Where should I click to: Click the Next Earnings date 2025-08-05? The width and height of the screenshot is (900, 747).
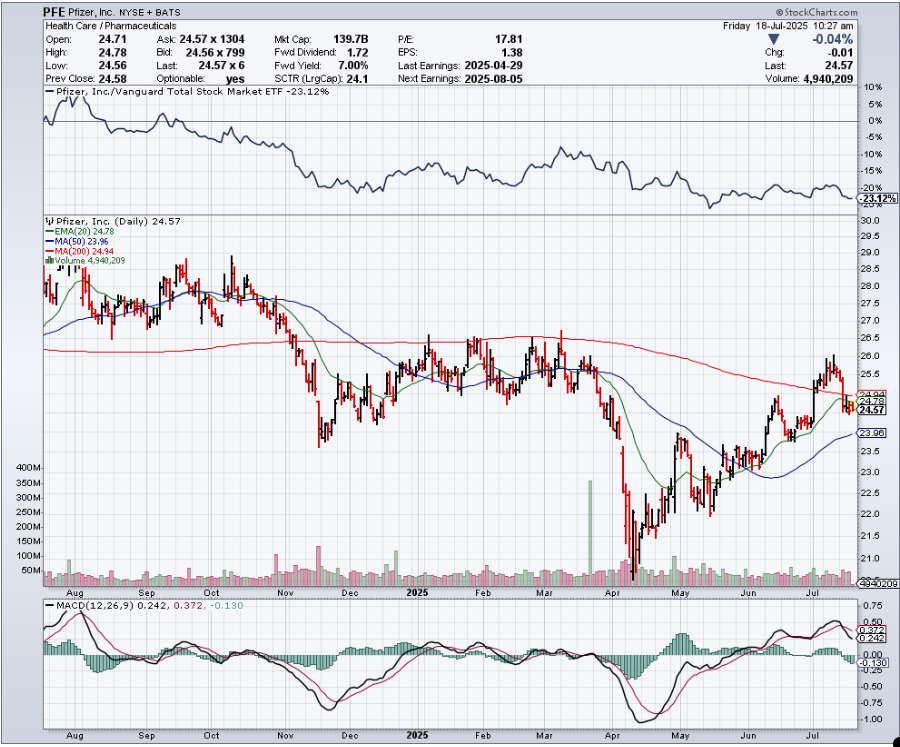click(x=494, y=79)
